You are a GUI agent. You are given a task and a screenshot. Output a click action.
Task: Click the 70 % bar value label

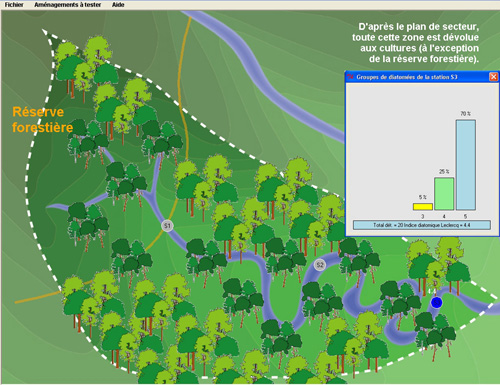(x=466, y=114)
